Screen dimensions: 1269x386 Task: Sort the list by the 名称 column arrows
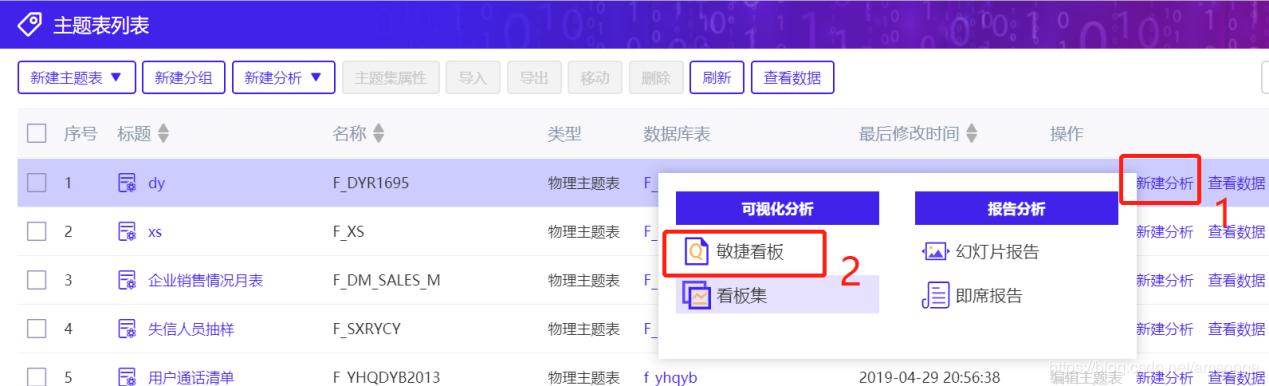click(379, 134)
